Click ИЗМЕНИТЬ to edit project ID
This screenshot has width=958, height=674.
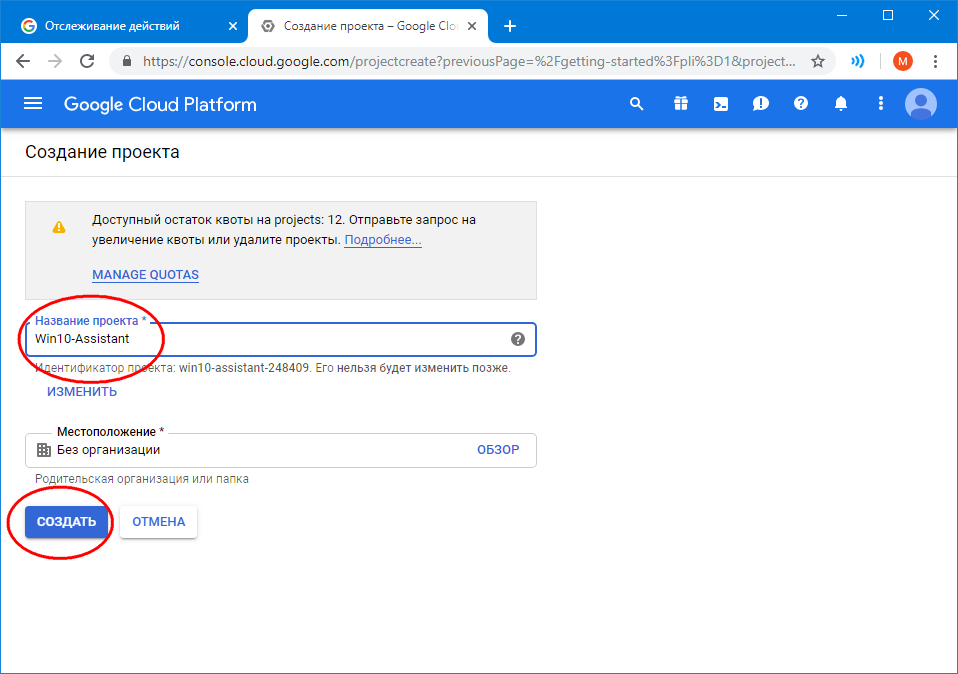82,392
